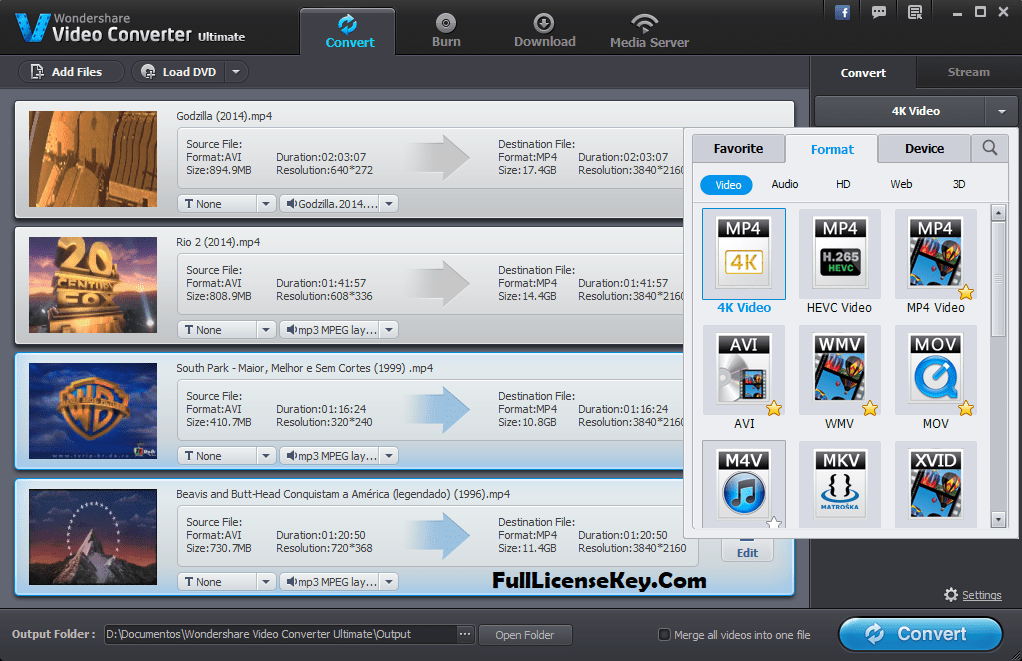The width and height of the screenshot is (1022, 661).
Task: Open the 4K Video output dropdown
Action: (x=1002, y=111)
